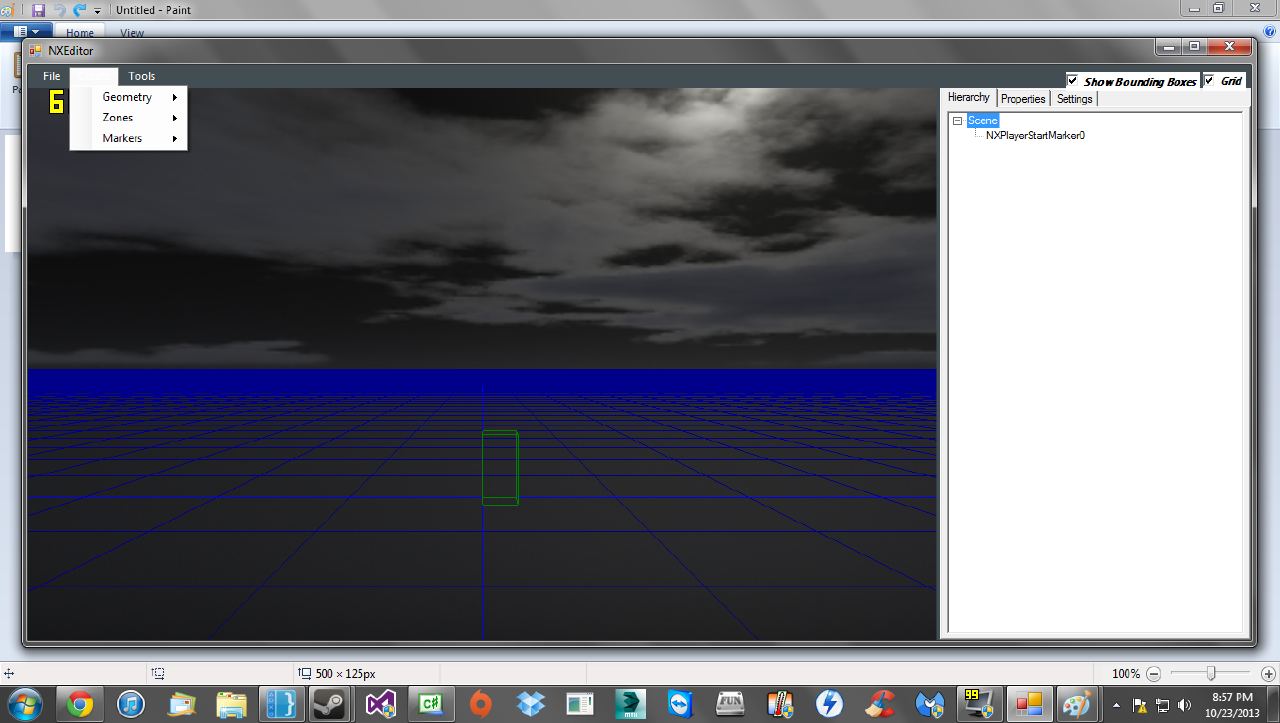The height and width of the screenshot is (723, 1280).
Task: Open iTunes from the taskbar
Action: pyautogui.click(x=131, y=705)
